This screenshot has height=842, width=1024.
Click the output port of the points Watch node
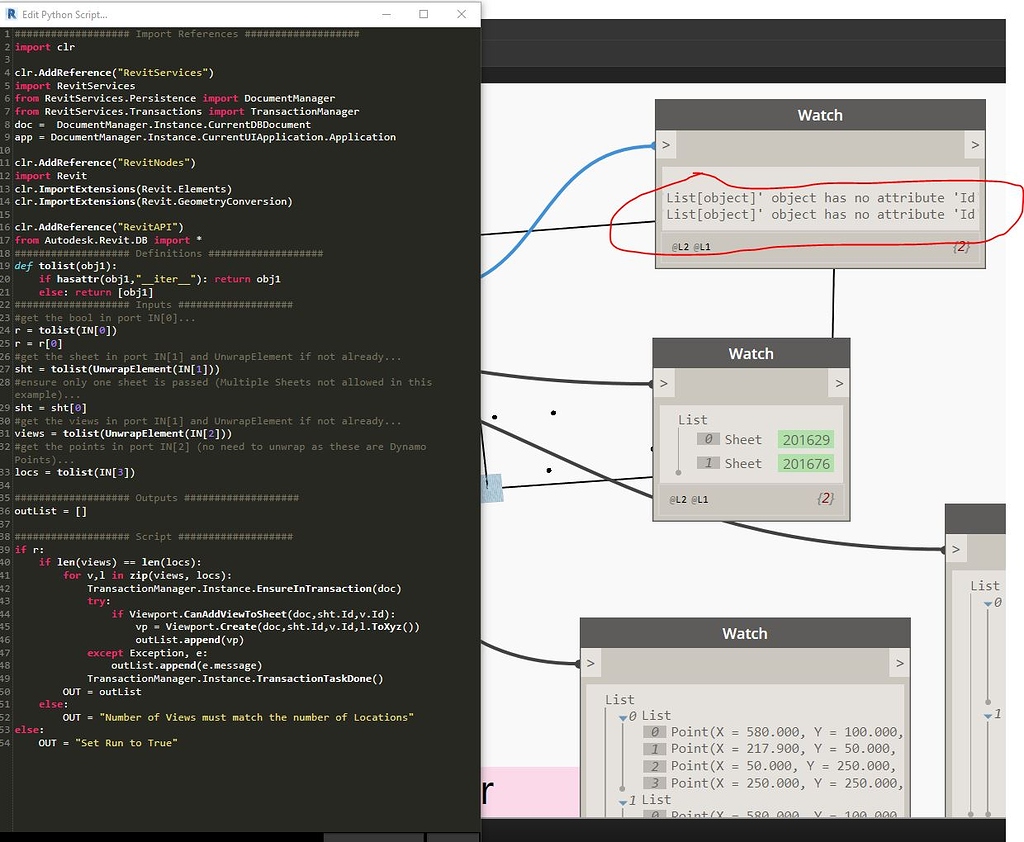click(x=898, y=663)
